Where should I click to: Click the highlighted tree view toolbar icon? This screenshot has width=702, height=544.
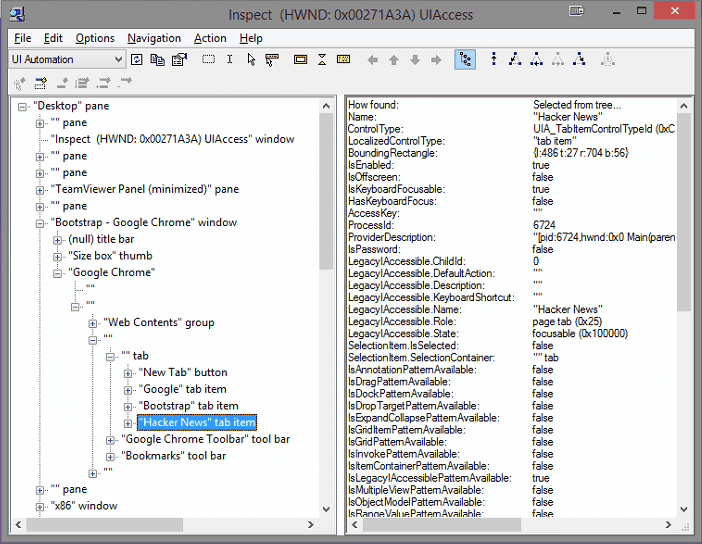point(465,60)
